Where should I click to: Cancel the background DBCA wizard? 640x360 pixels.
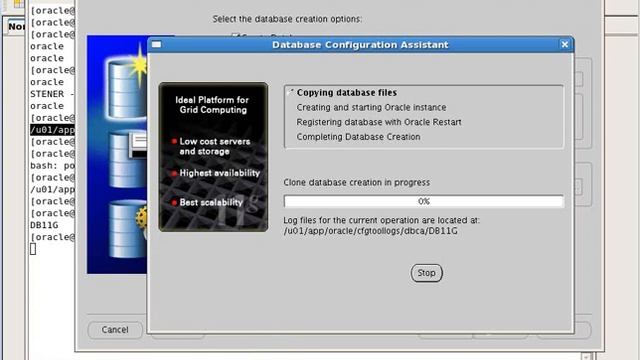coord(115,330)
